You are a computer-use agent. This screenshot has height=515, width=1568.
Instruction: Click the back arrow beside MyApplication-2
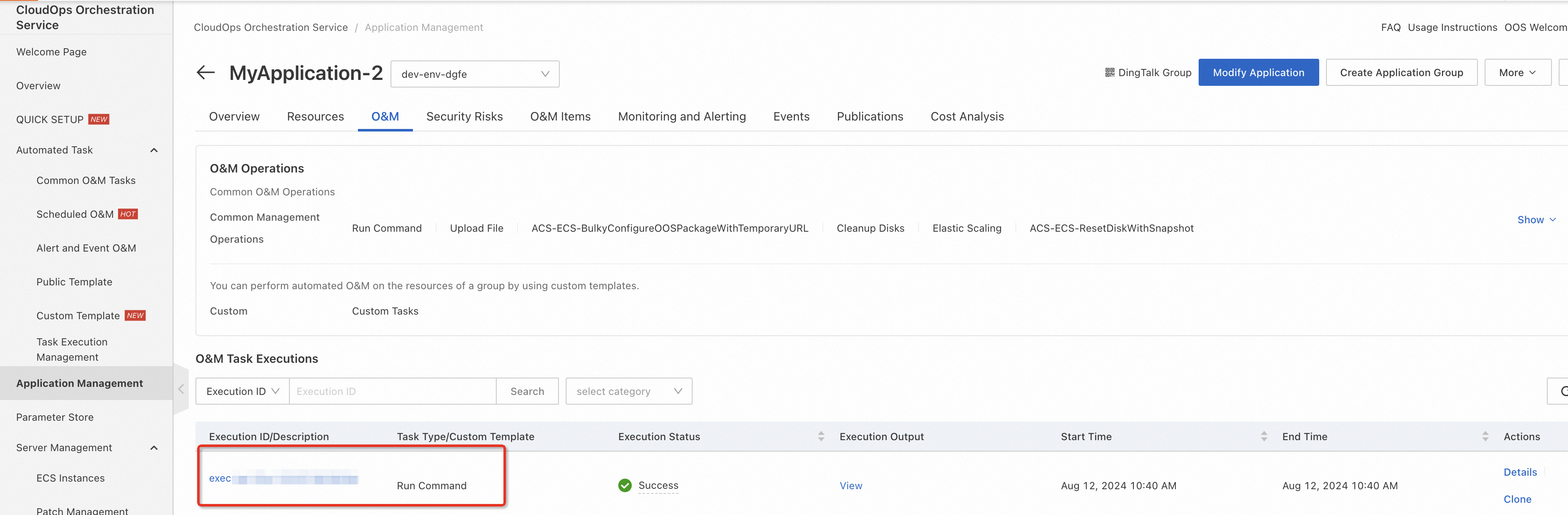pos(206,73)
